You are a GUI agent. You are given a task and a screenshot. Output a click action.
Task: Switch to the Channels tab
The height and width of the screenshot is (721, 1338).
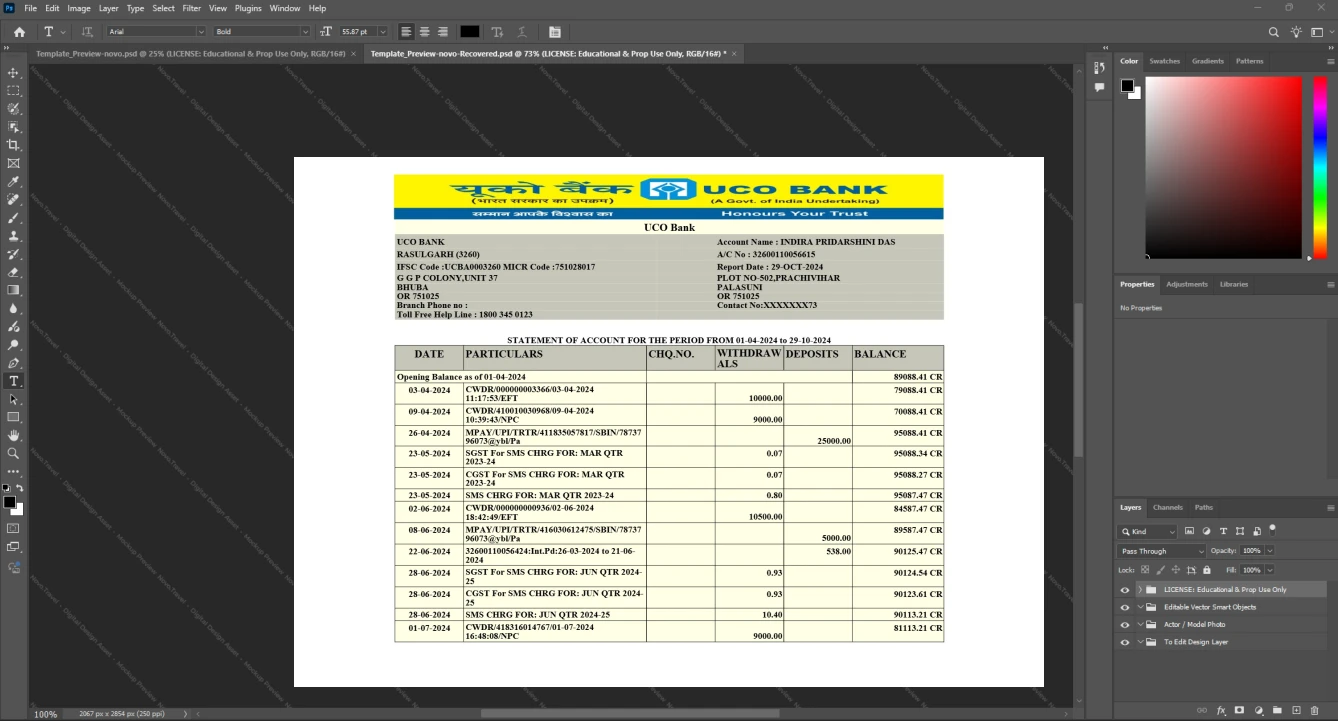point(1167,507)
